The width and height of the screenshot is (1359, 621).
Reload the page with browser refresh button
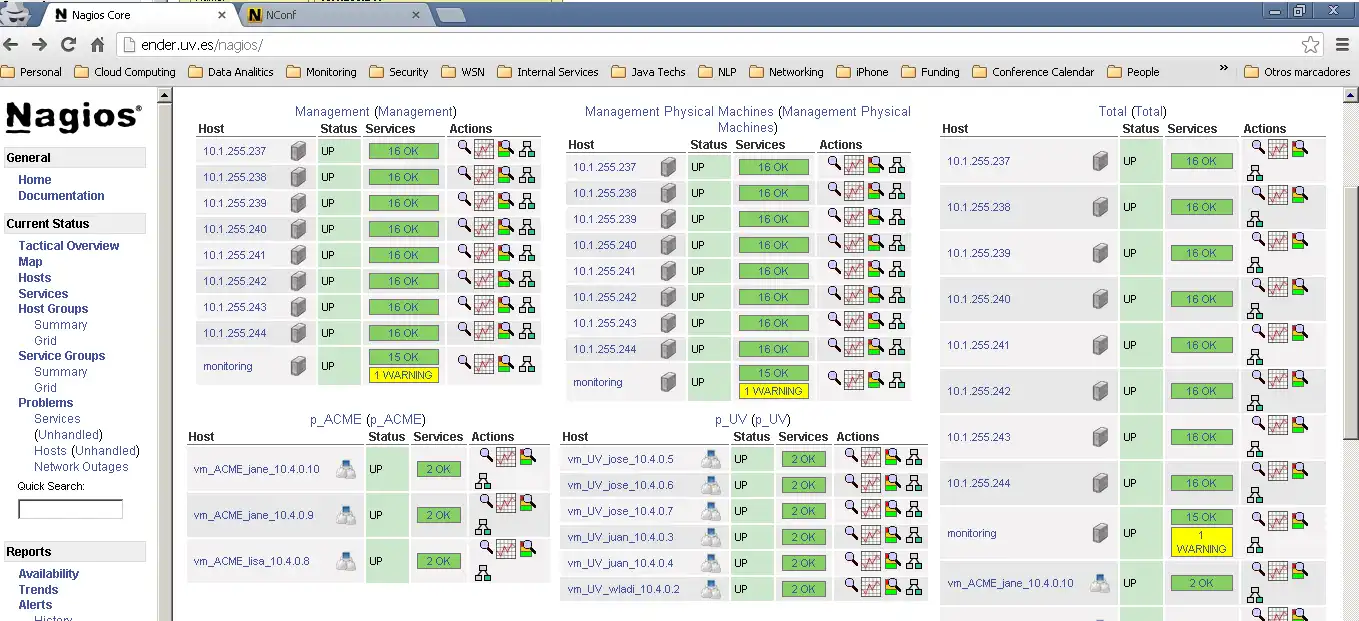(68, 44)
